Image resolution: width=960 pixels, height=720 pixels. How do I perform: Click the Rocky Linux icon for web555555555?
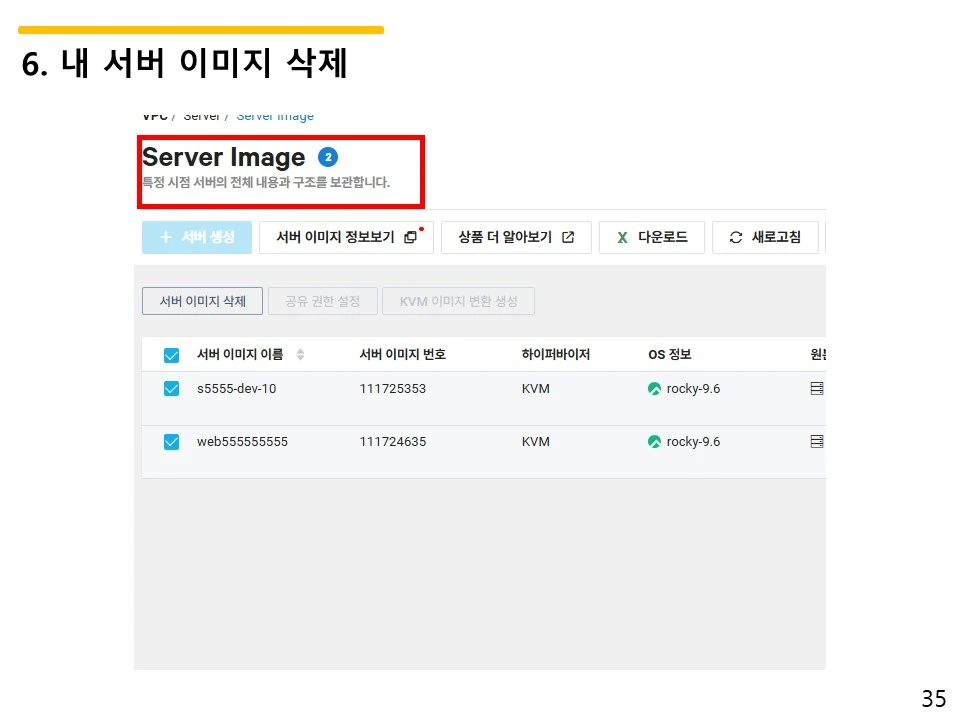tap(654, 442)
